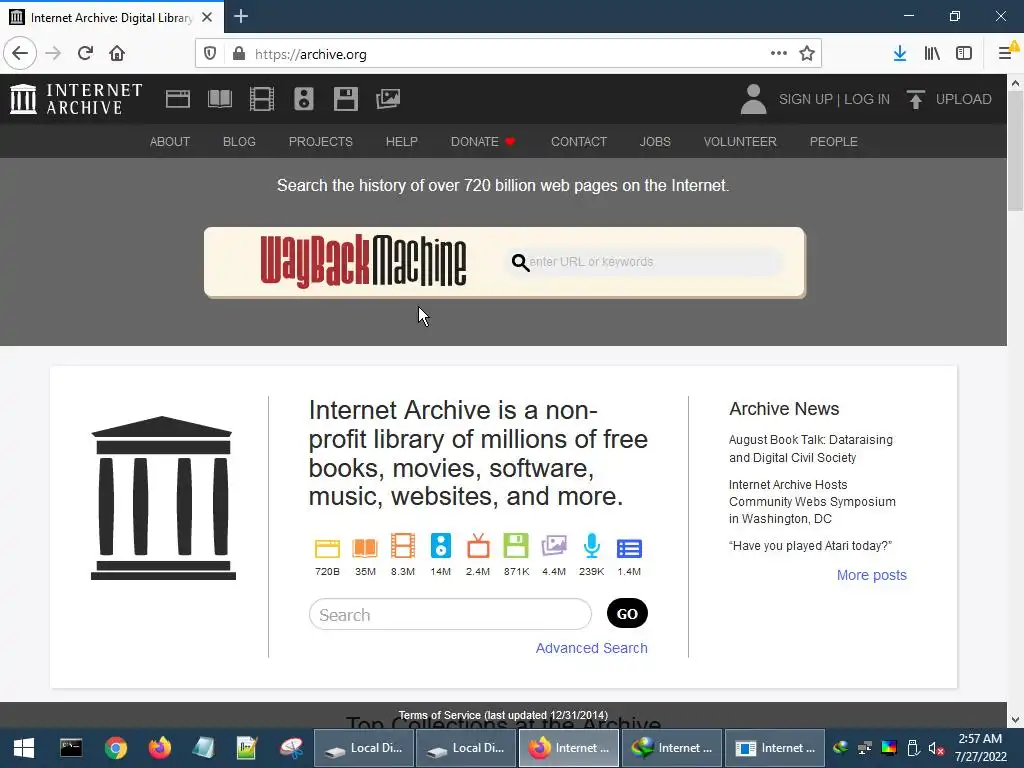Open the Software floppy icon in top bar
The width and height of the screenshot is (1024, 768).
(x=345, y=99)
